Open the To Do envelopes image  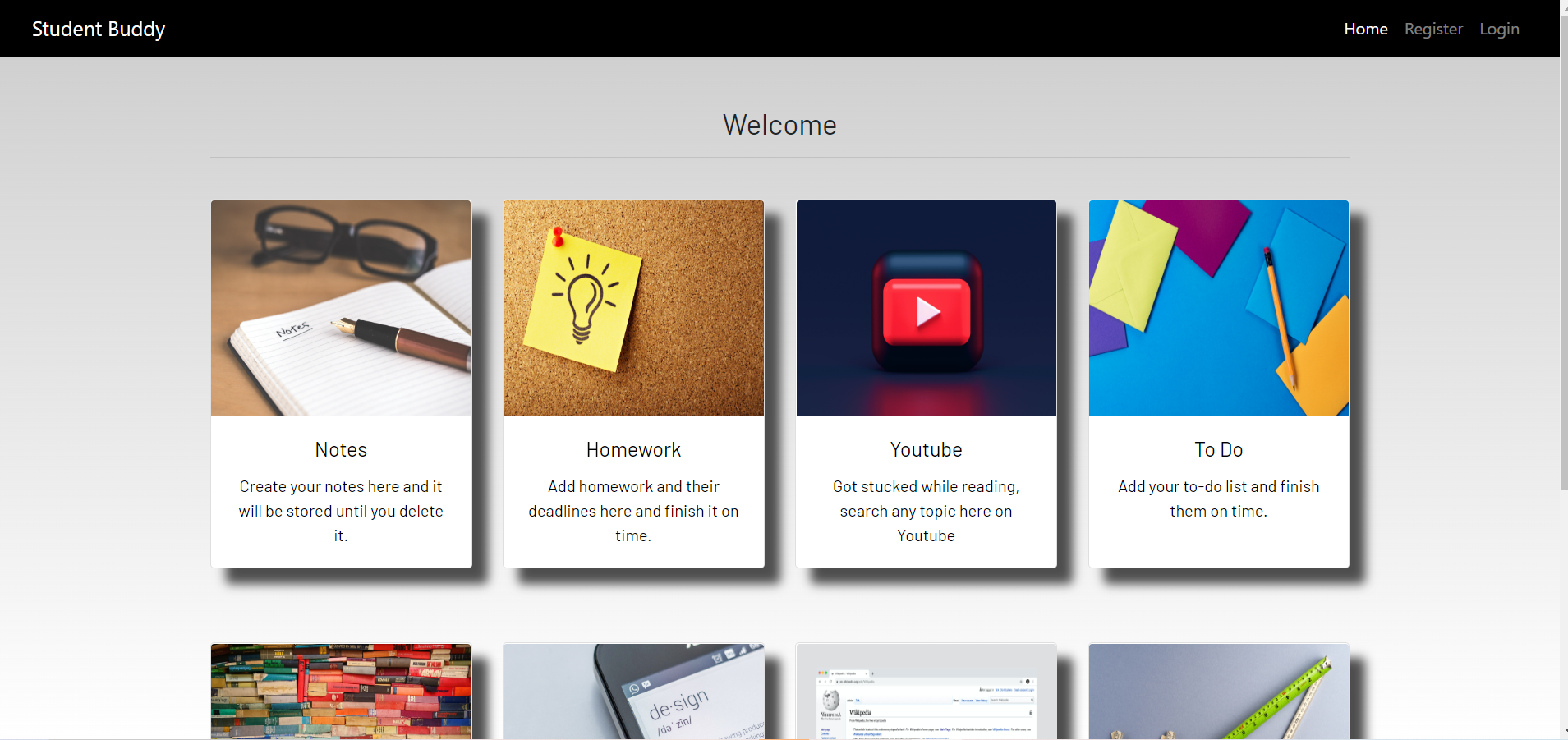[x=1219, y=308]
